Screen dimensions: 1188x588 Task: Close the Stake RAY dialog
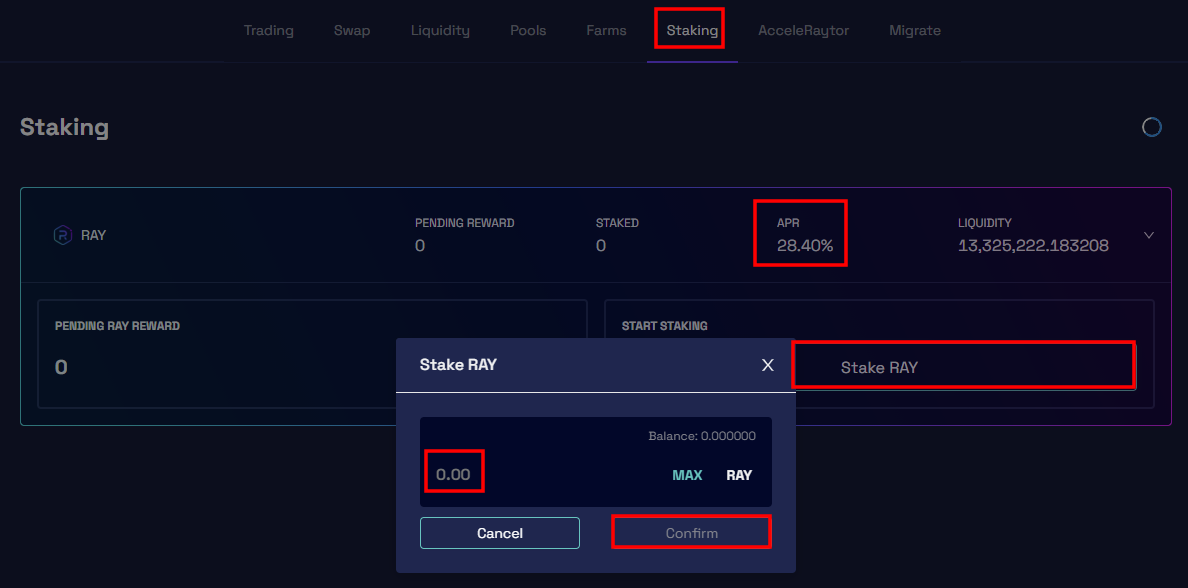click(x=768, y=365)
